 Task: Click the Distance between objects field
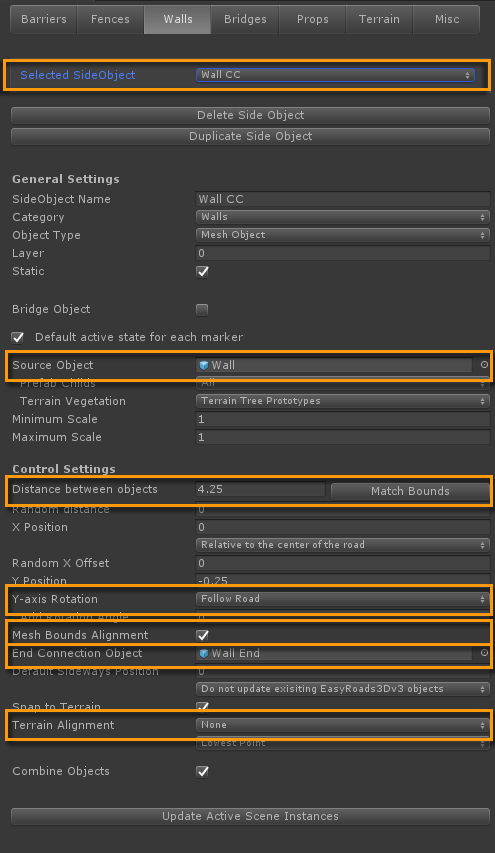[260, 489]
